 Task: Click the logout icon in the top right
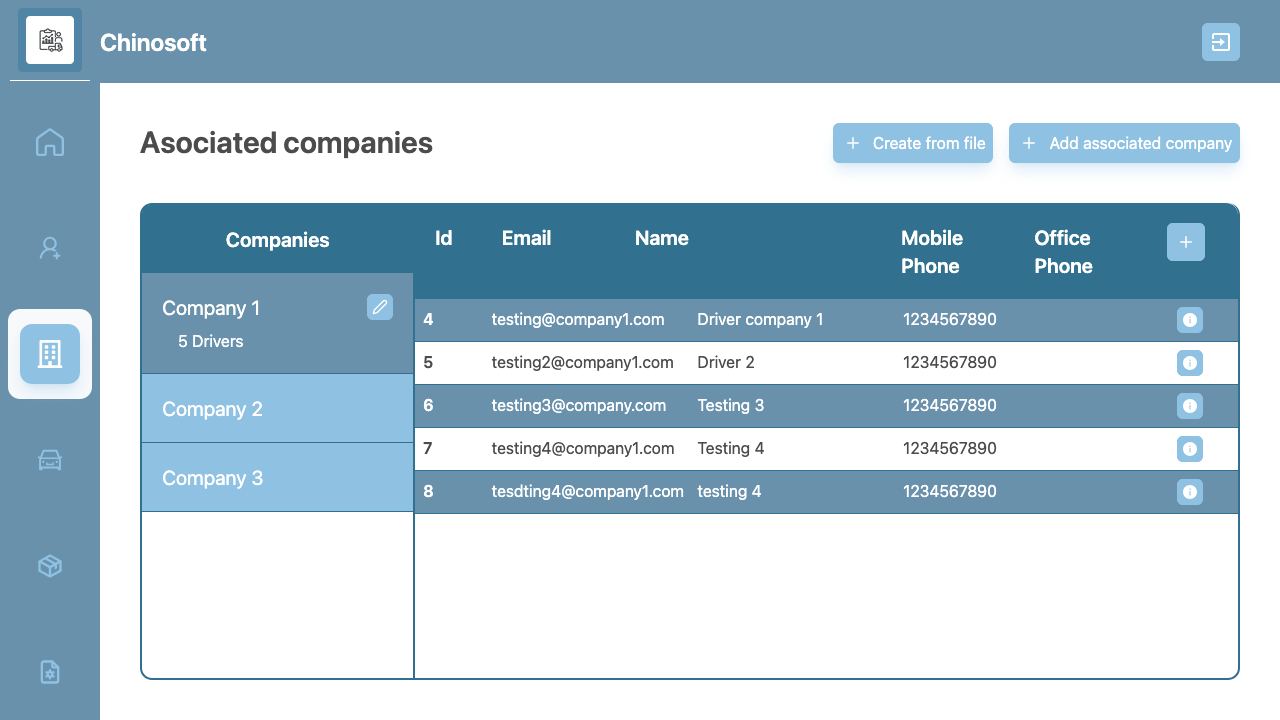(1220, 42)
